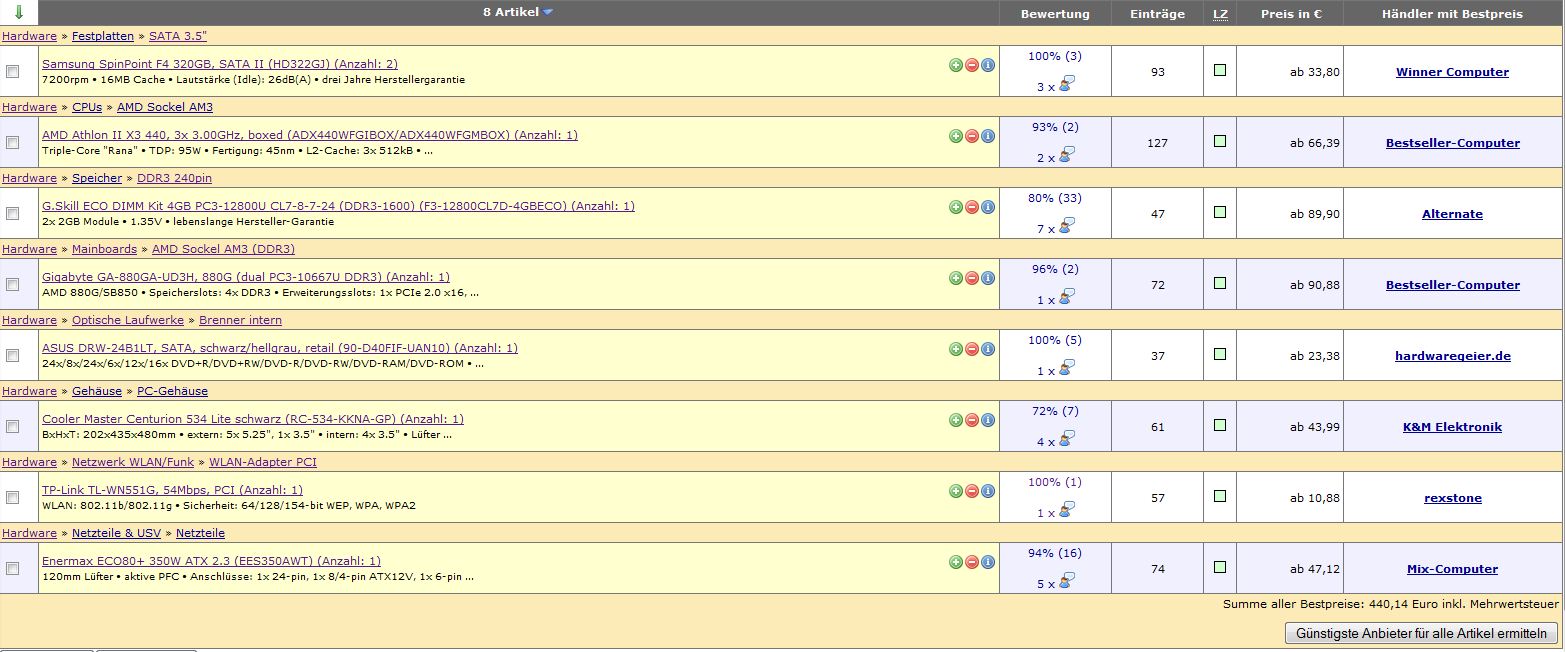Open the DDR3 240pin category link
The height and width of the screenshot is (652, 1565).
coord(174,178)
